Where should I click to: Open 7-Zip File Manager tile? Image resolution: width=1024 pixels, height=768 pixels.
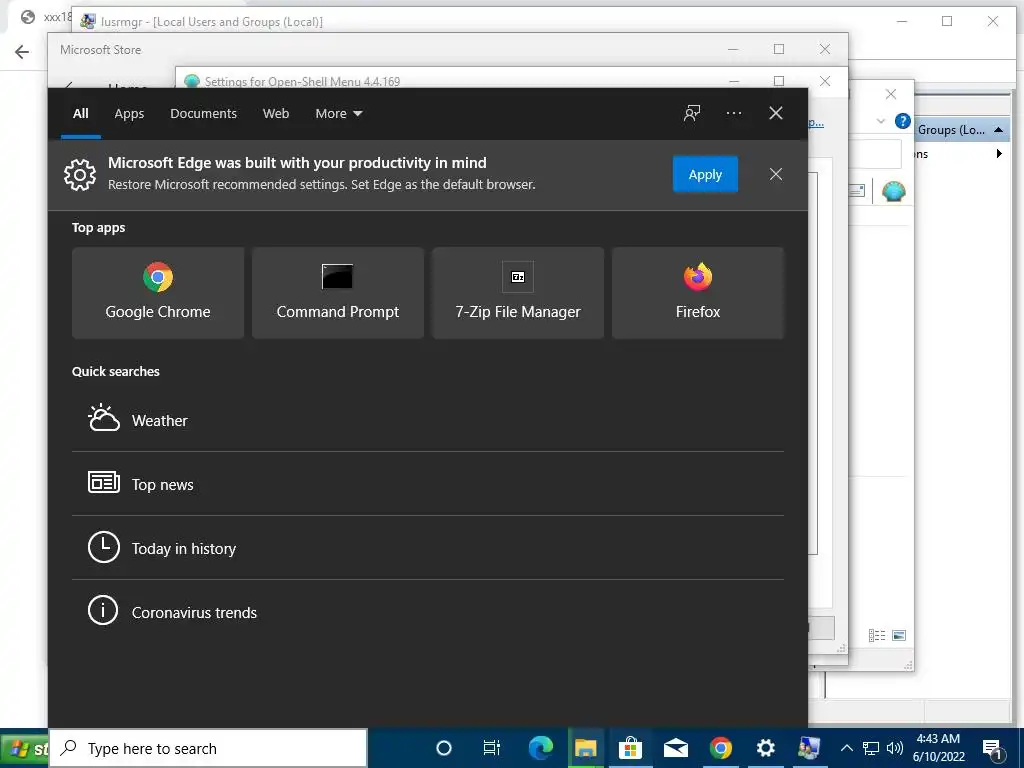(x=518, y=293)
